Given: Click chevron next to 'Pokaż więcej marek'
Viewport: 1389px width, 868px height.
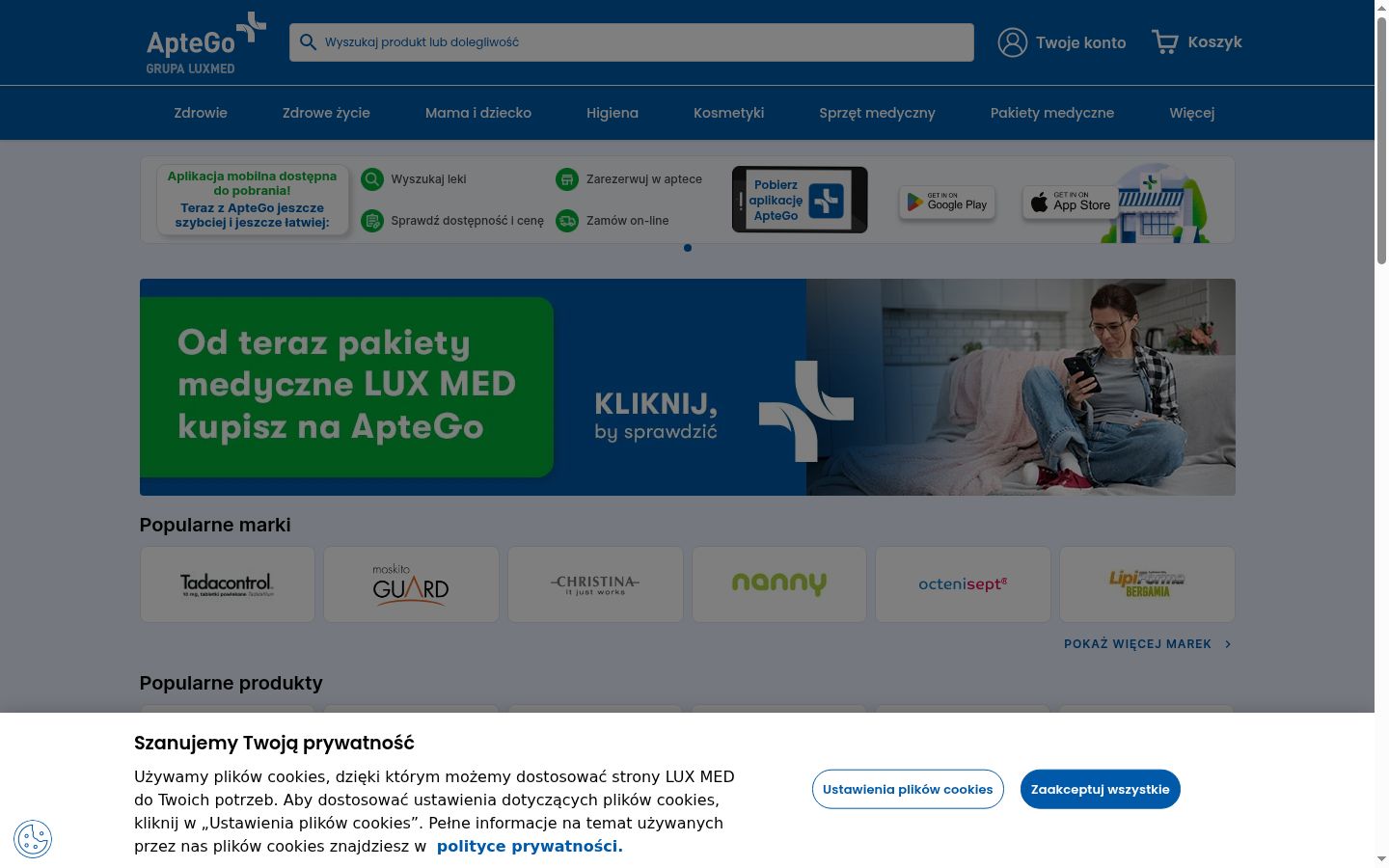Looking at the screenshot, I should pyautogui.click(x=1228, y=644).
